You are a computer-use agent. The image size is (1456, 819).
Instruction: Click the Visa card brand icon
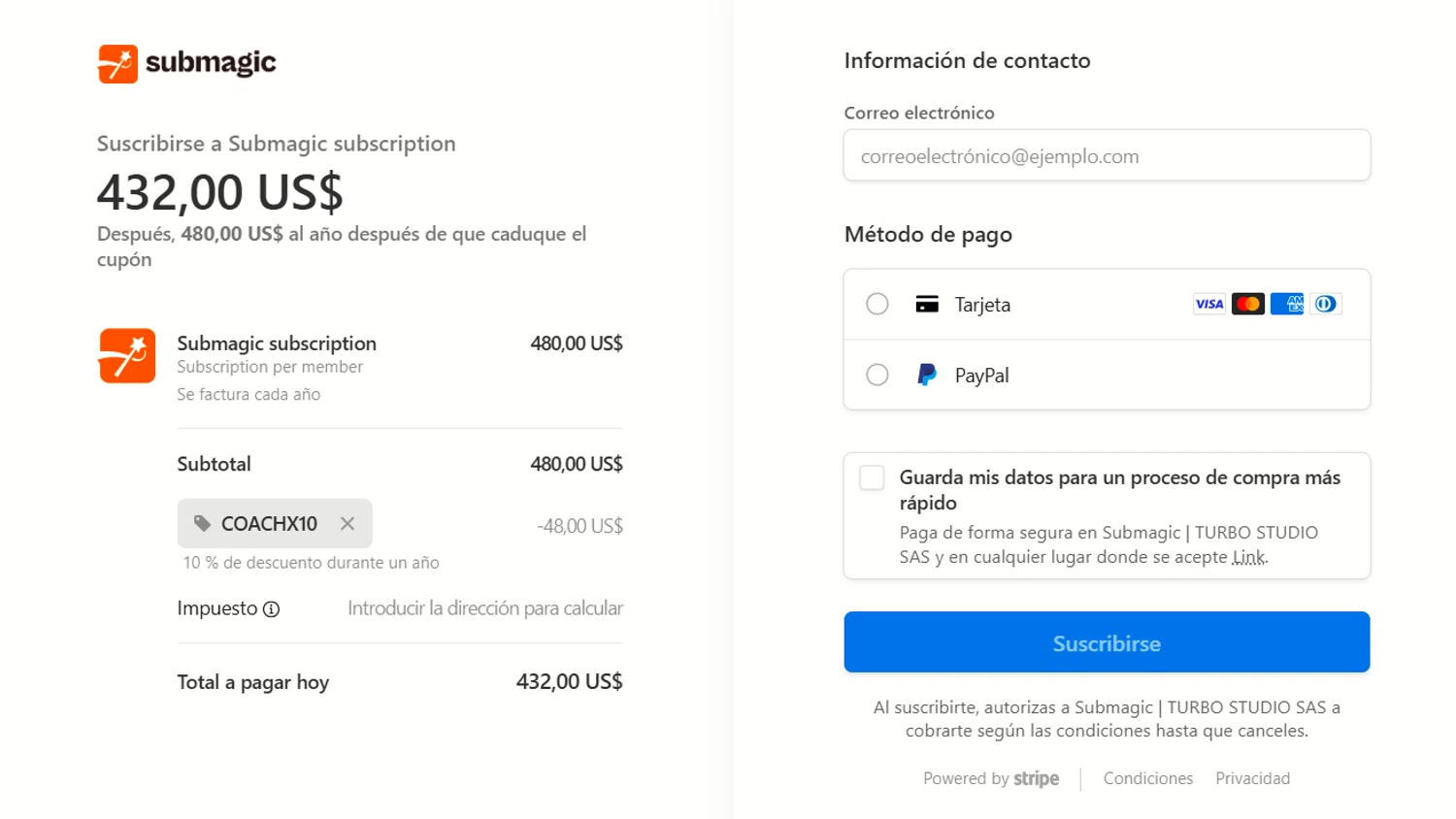[x=1208, y=304]
